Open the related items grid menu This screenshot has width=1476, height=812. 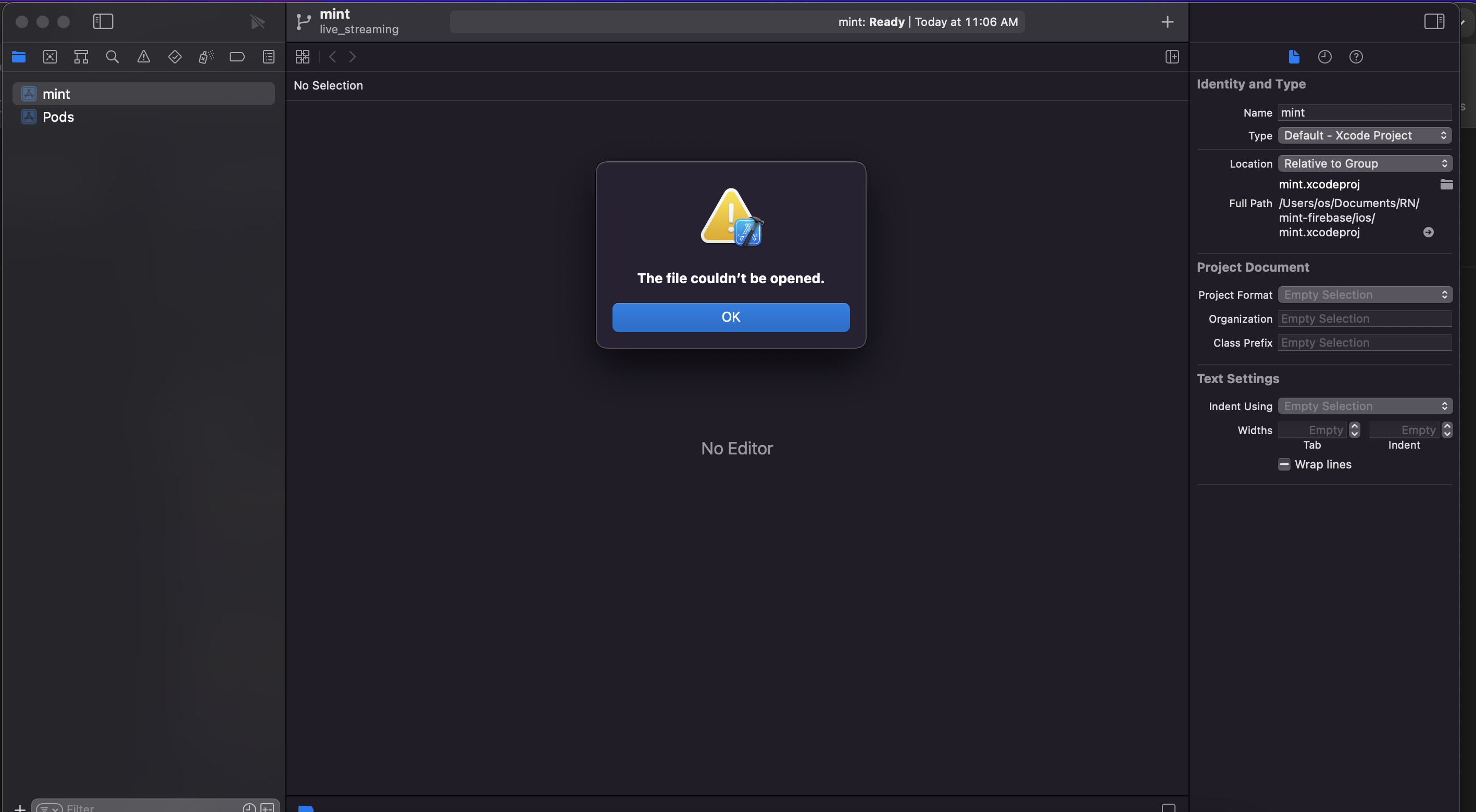tap(303, 57)
